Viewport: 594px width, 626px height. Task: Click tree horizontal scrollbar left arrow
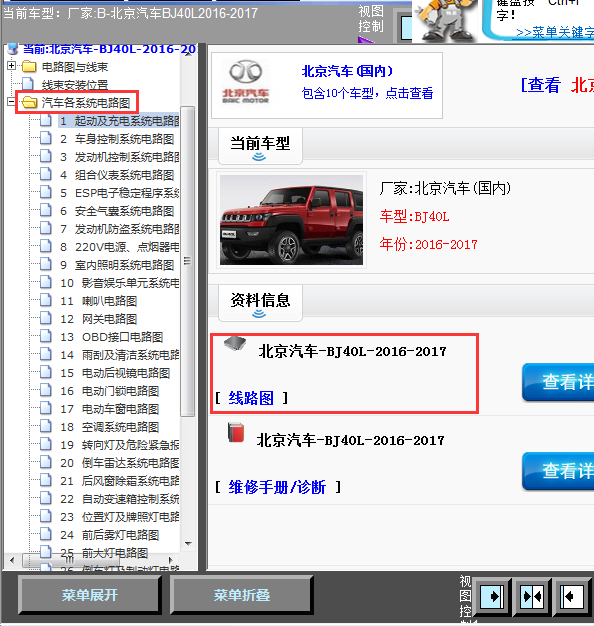click(x=12, y=560)
